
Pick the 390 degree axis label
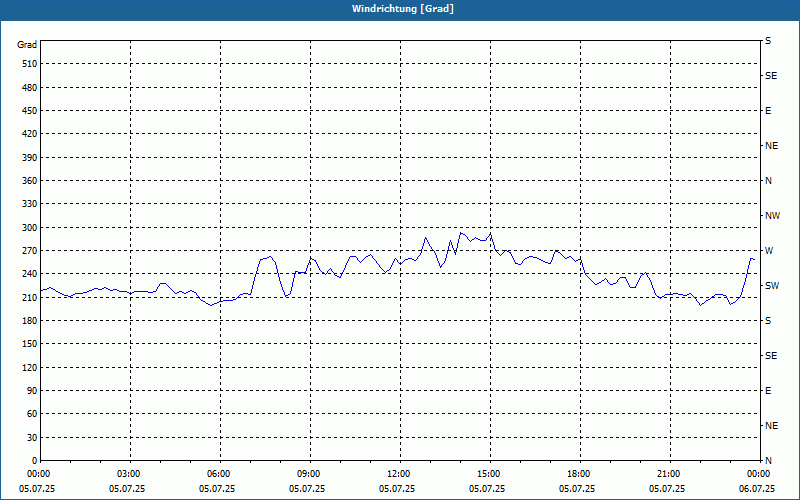[30, 157]
